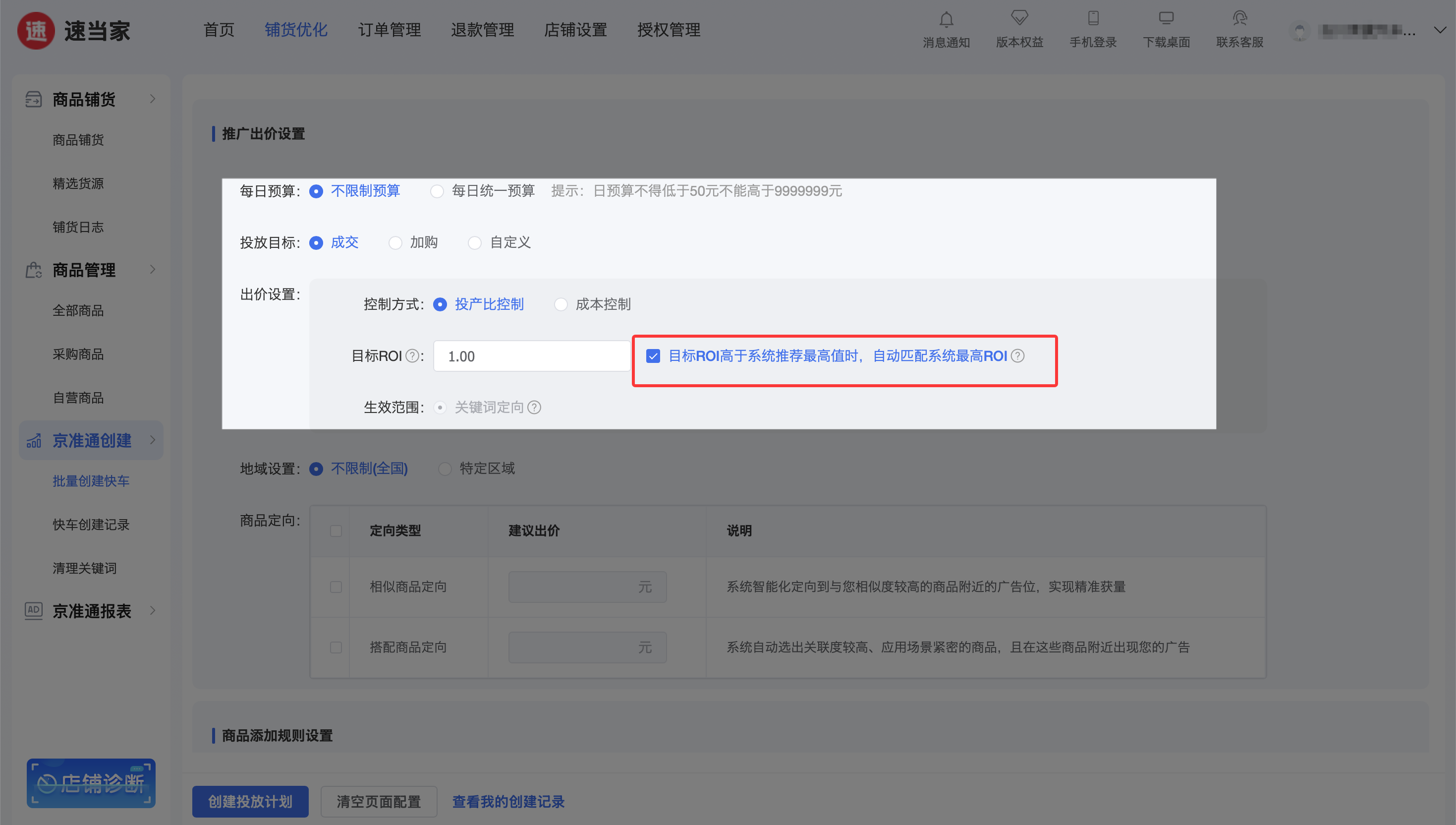Select 每日统一预算 radio option
The height and width of the screenshot is (825, 1456).
437,191
